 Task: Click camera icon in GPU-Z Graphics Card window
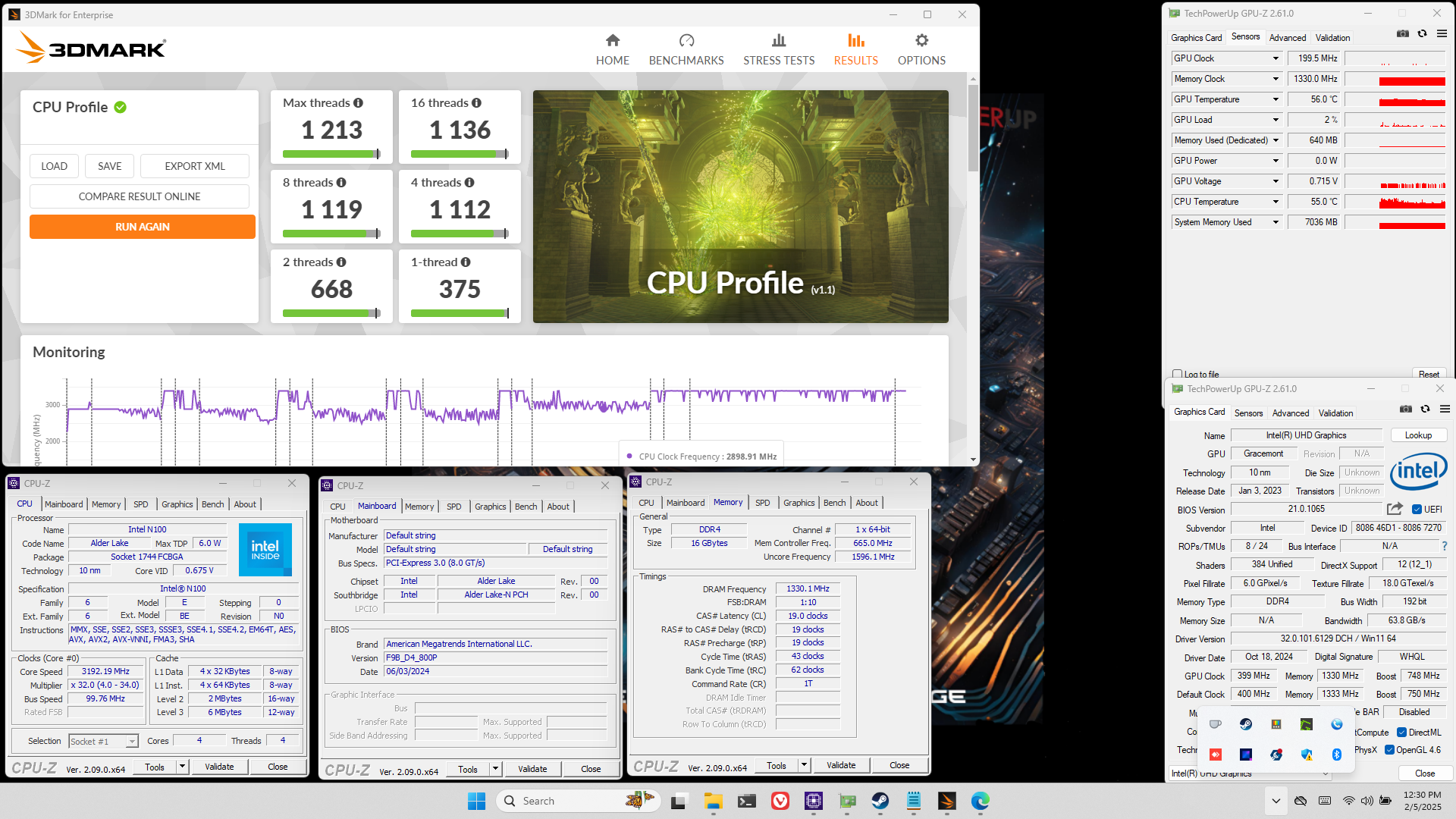(x=1406, y=409)
